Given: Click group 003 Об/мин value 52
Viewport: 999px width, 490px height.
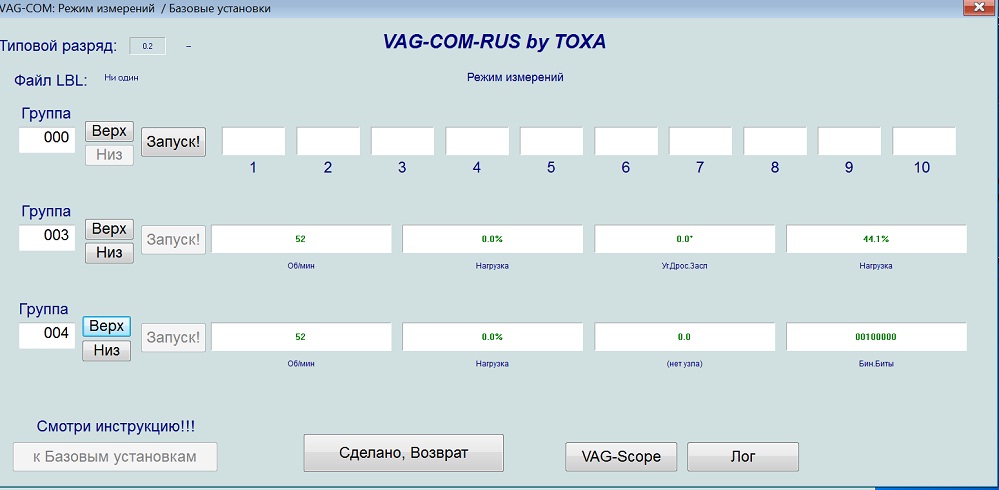Looking at the screenshot, I should tap(301, 239).
